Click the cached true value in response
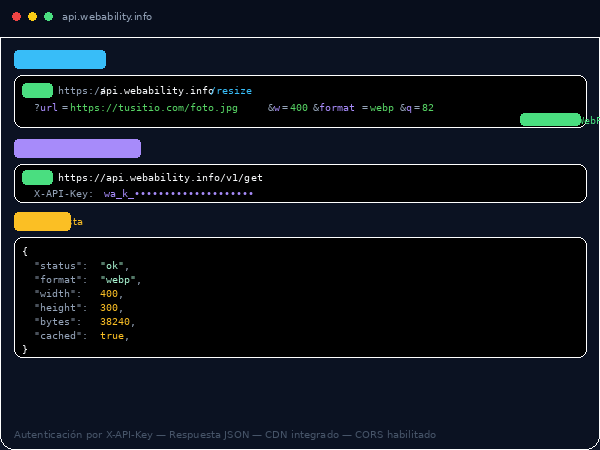This screenshot has height=450, width=600. point(113,336)
